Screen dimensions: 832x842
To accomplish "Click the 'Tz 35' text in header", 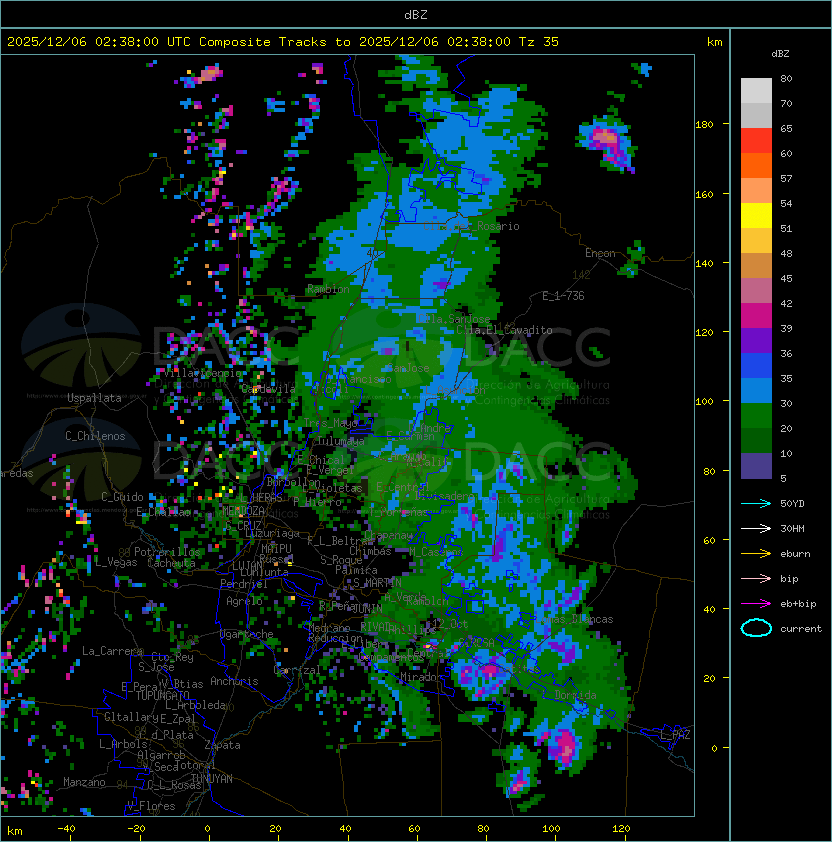I will click(539, 42).
